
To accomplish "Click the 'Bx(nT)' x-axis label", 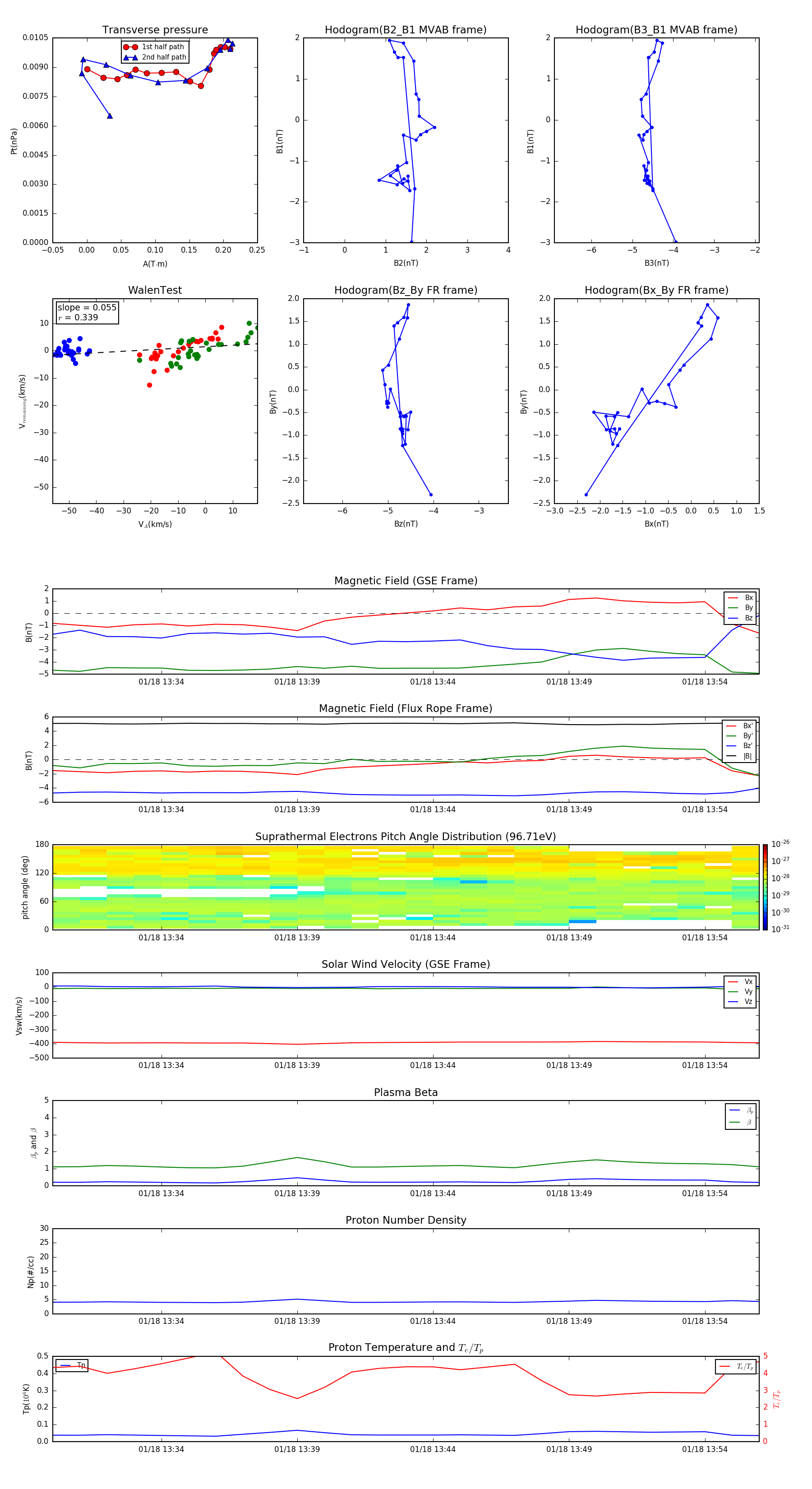I will (x=656, y=524).
